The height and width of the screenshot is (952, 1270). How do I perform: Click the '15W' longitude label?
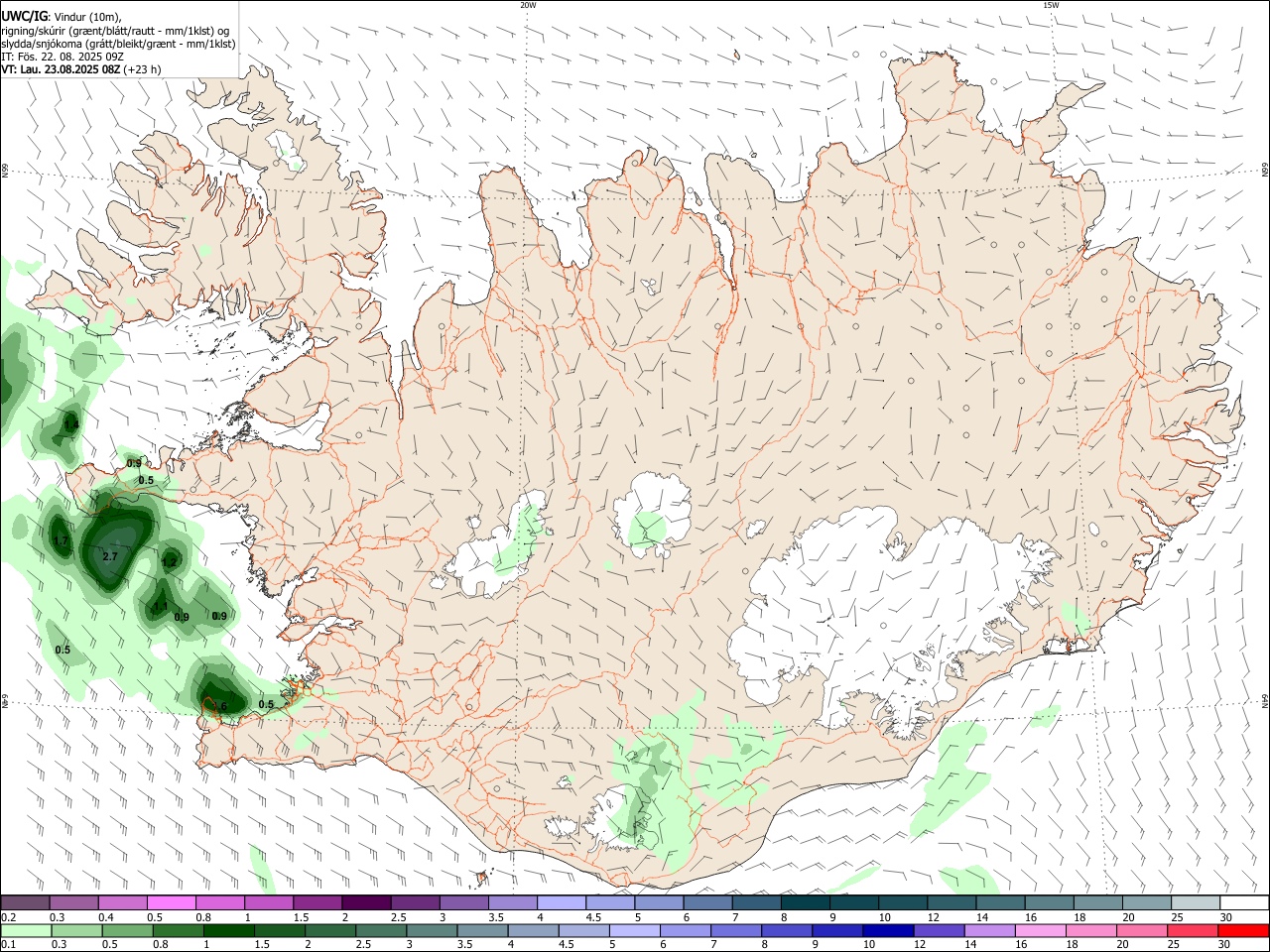(x=1051, y=5)
